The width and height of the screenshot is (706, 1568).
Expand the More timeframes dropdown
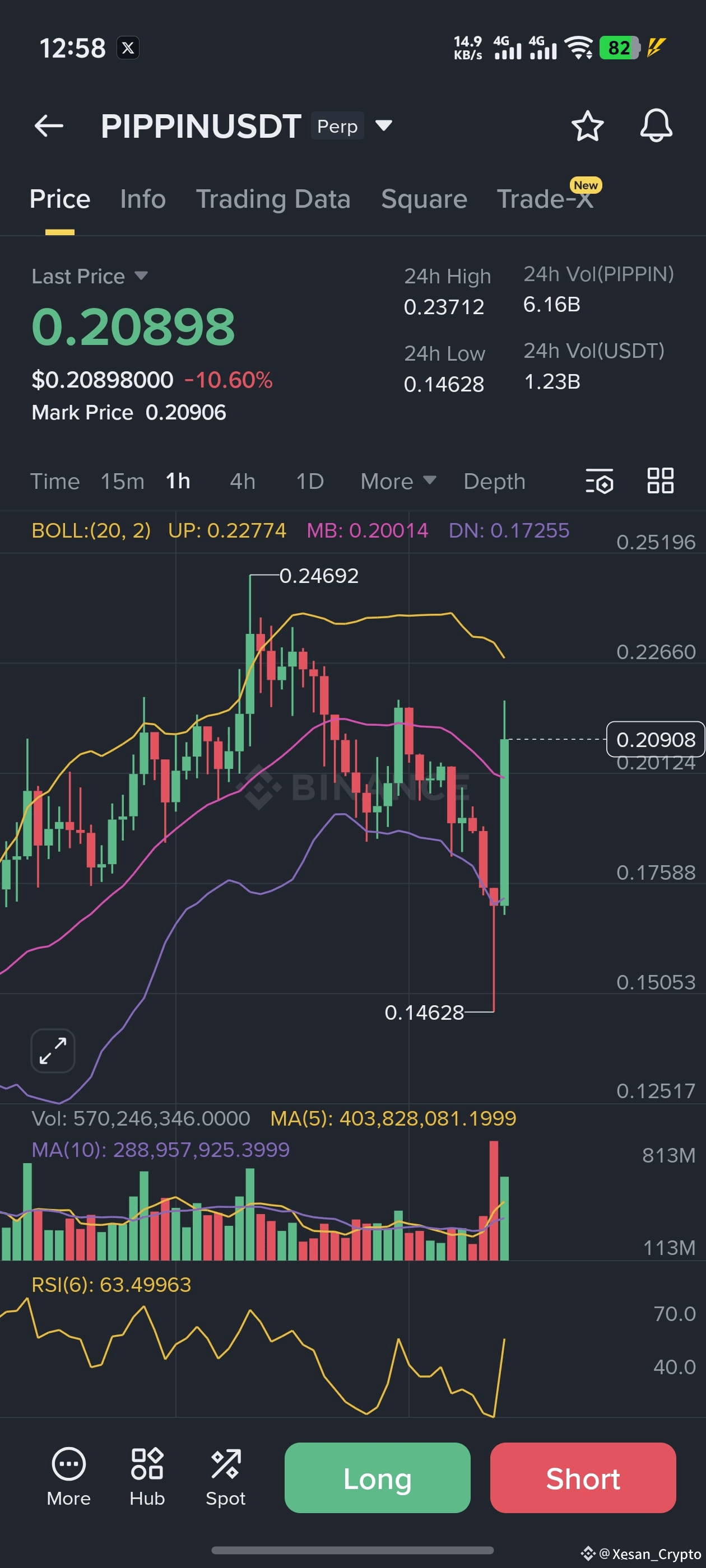(x=398, y=482)
